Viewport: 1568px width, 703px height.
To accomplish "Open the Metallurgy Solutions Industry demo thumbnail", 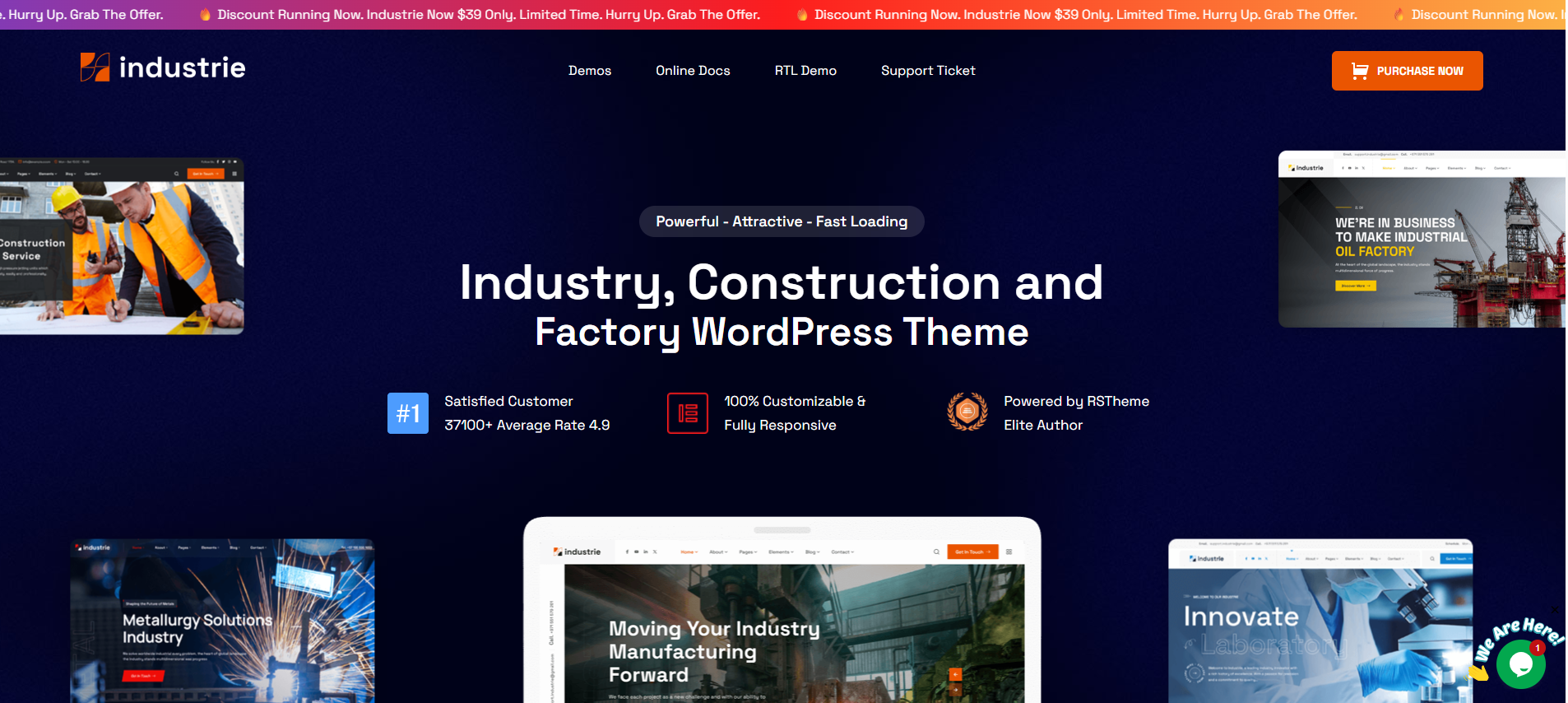I will [222, 622].
